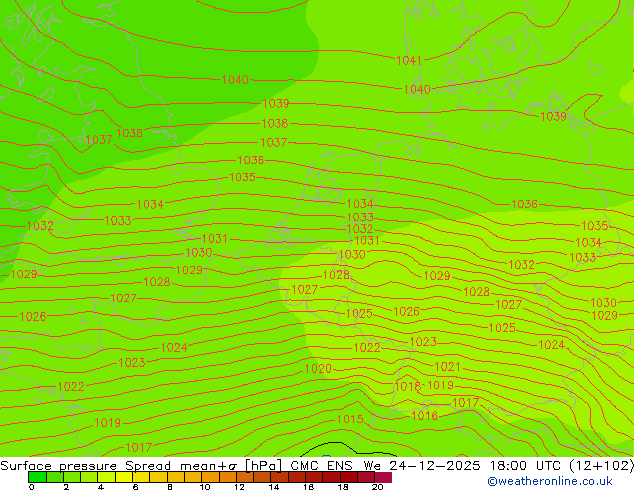
Task: Click the date '24-12-2025' in the title
Action: [435, 466]
